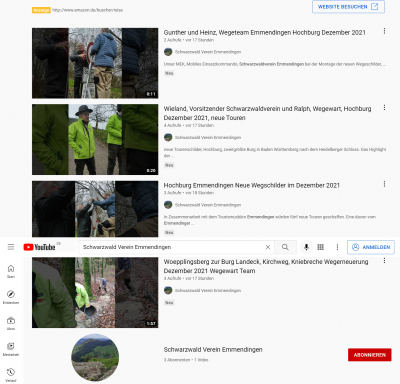400x384 pixels.
Task: Open Verlauf history in the sidebar
Action: tap(11, 375)
